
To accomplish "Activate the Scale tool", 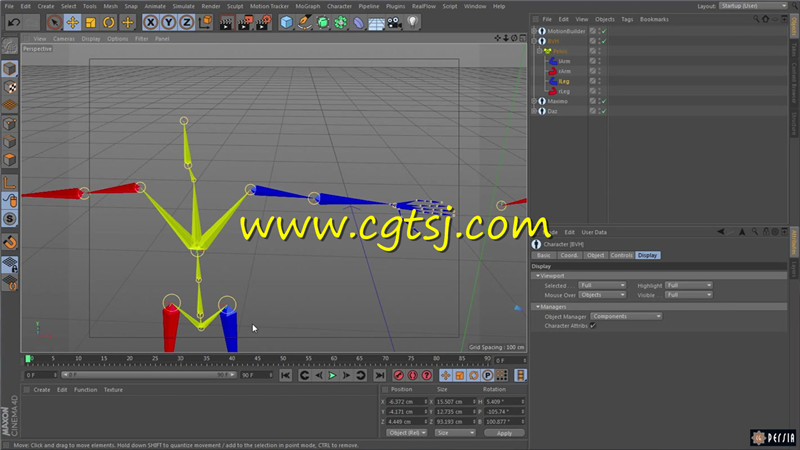I will coord(90,22).
